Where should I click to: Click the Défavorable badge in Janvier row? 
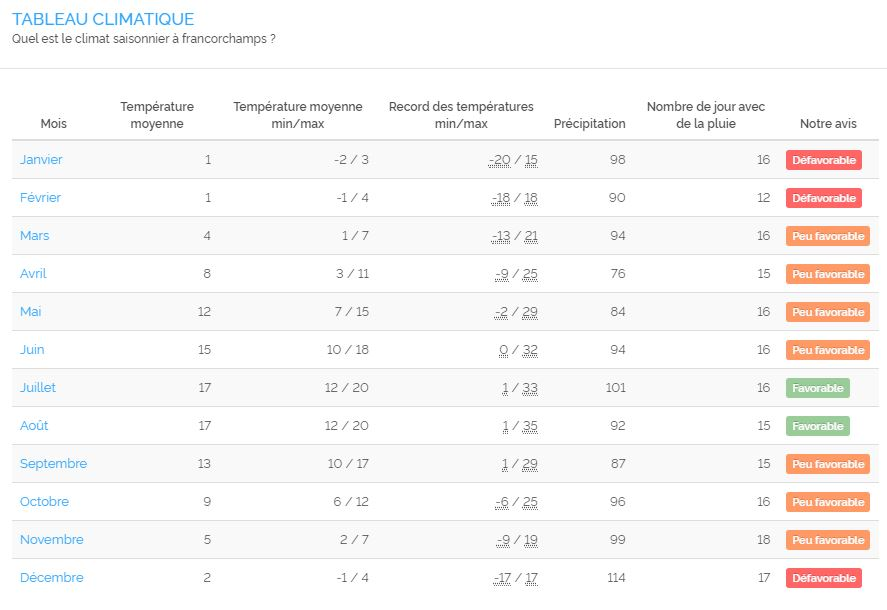(x=823, y=160)
